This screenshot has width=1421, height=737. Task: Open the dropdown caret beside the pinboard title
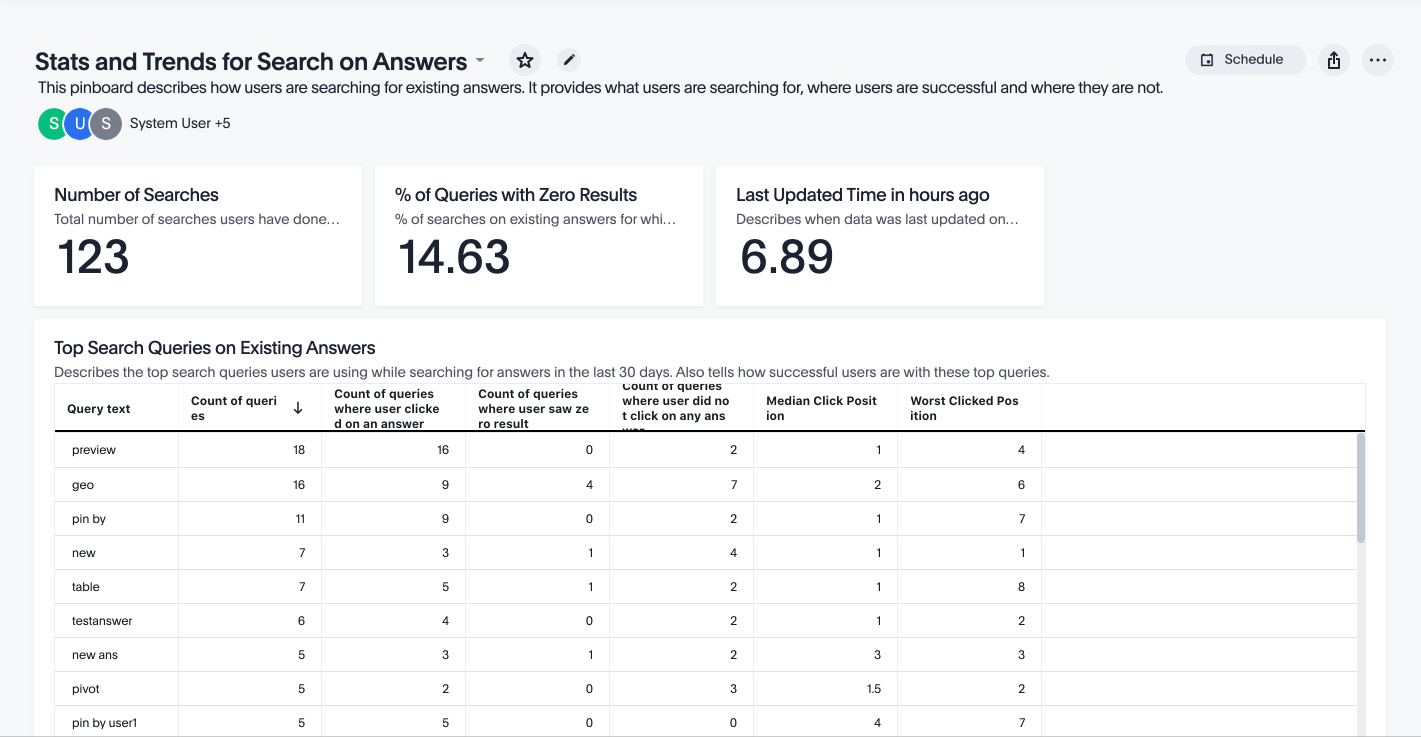point(480,60)
